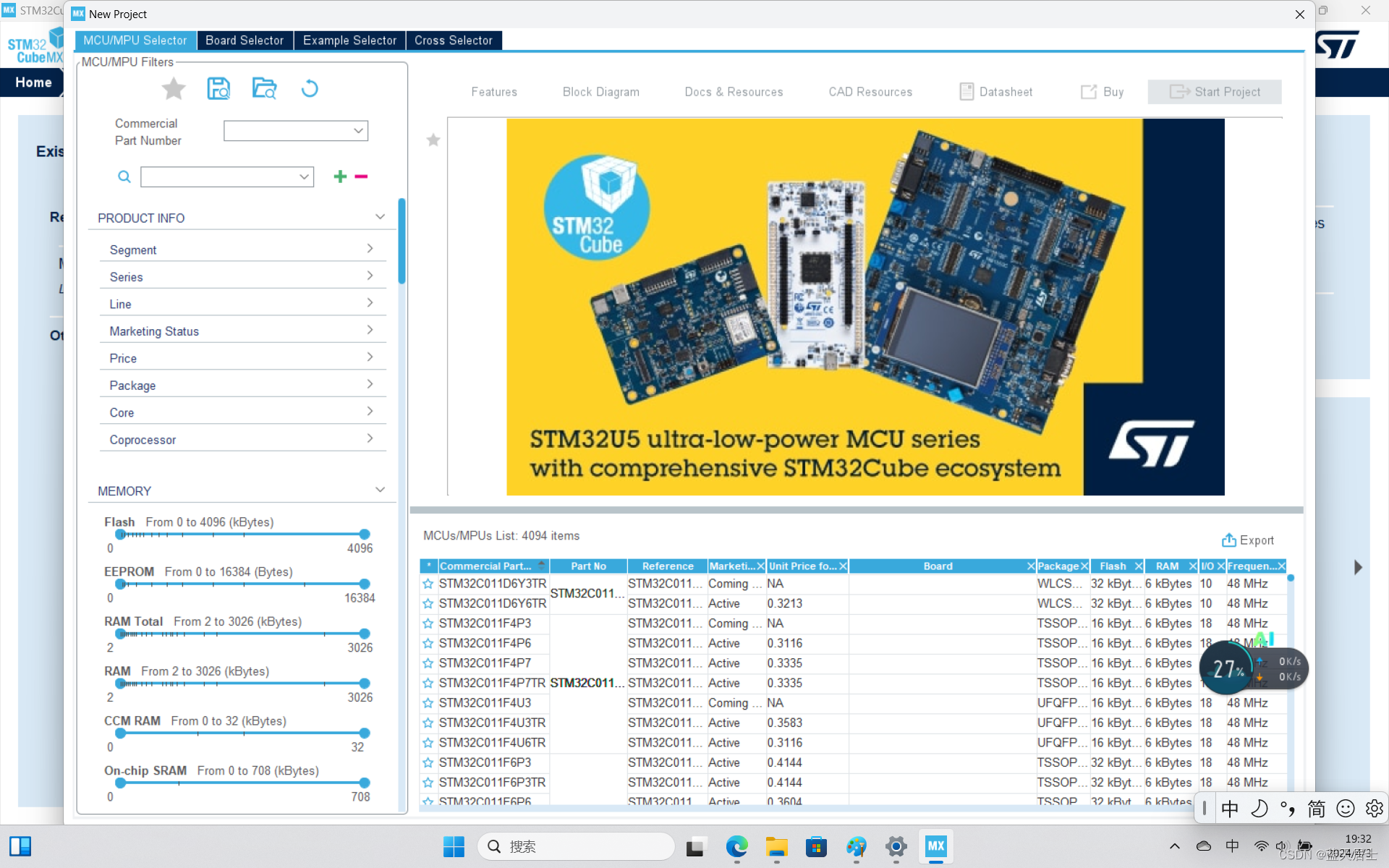This screenshot has width=1389, height=868.
Task: Click the save search icon
Action: (x=218, y=89)
